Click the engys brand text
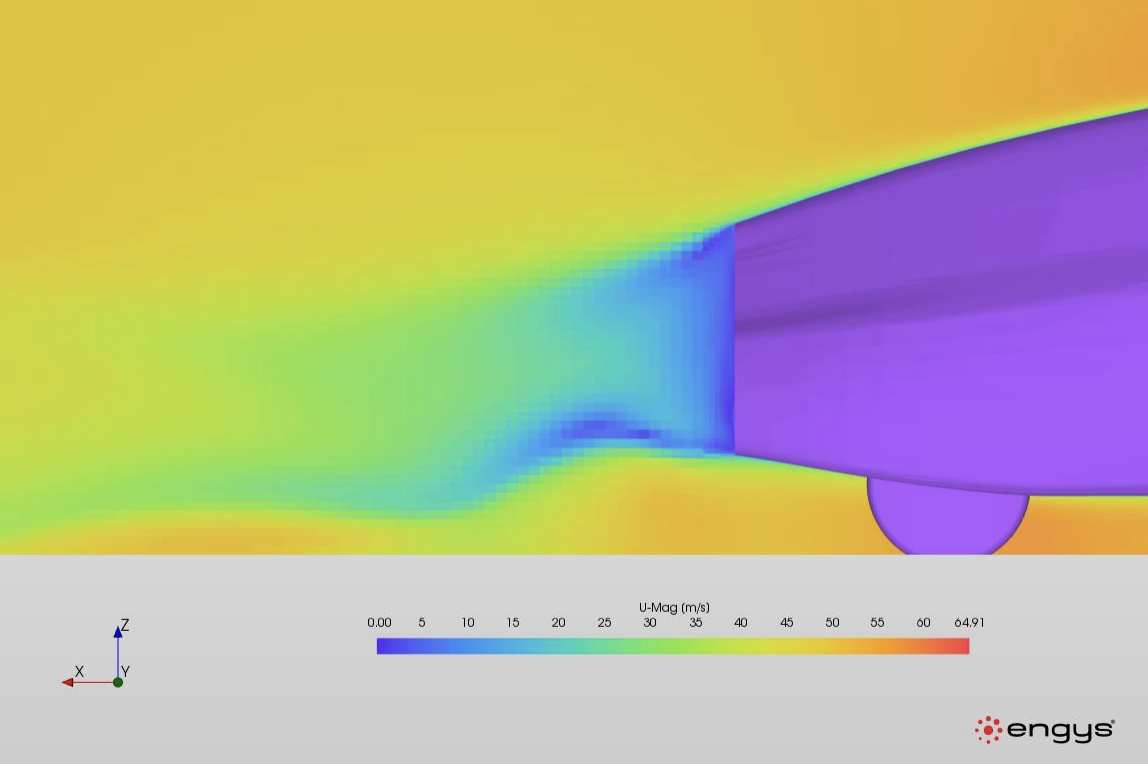 coord(1060,730)
